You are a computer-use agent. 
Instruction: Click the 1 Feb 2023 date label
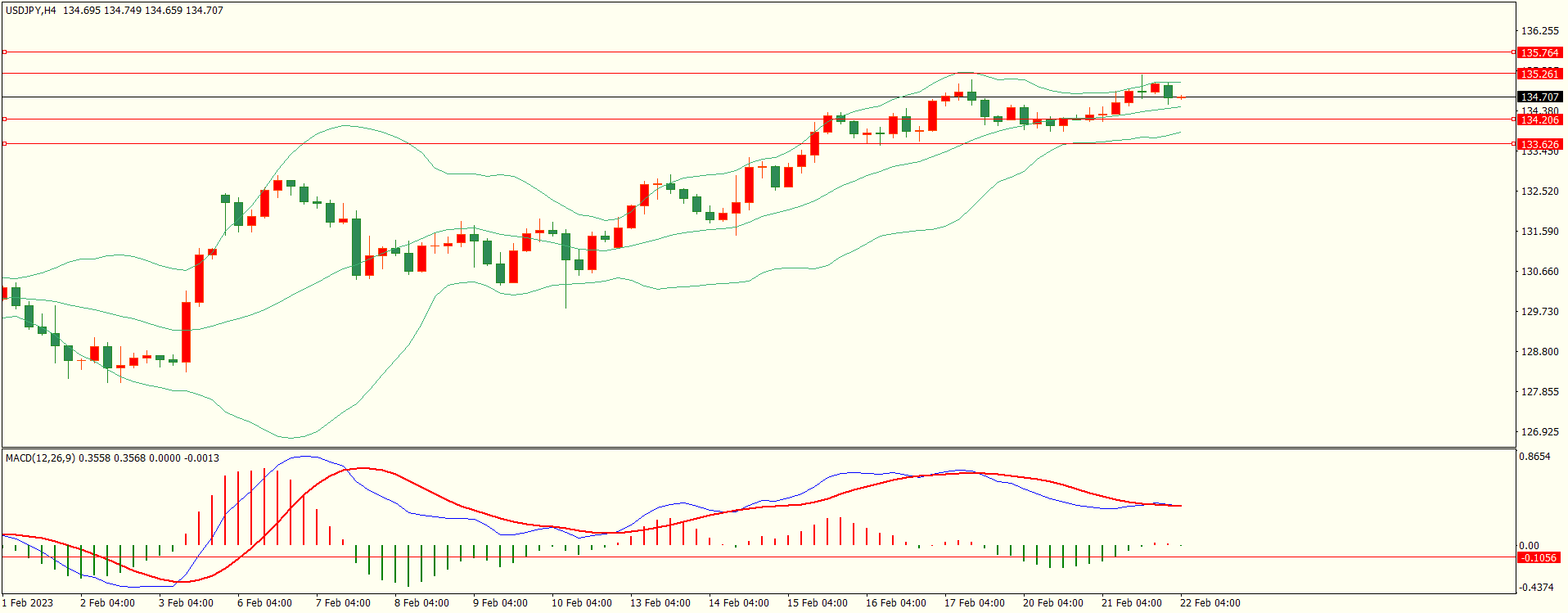coord(28,603)
